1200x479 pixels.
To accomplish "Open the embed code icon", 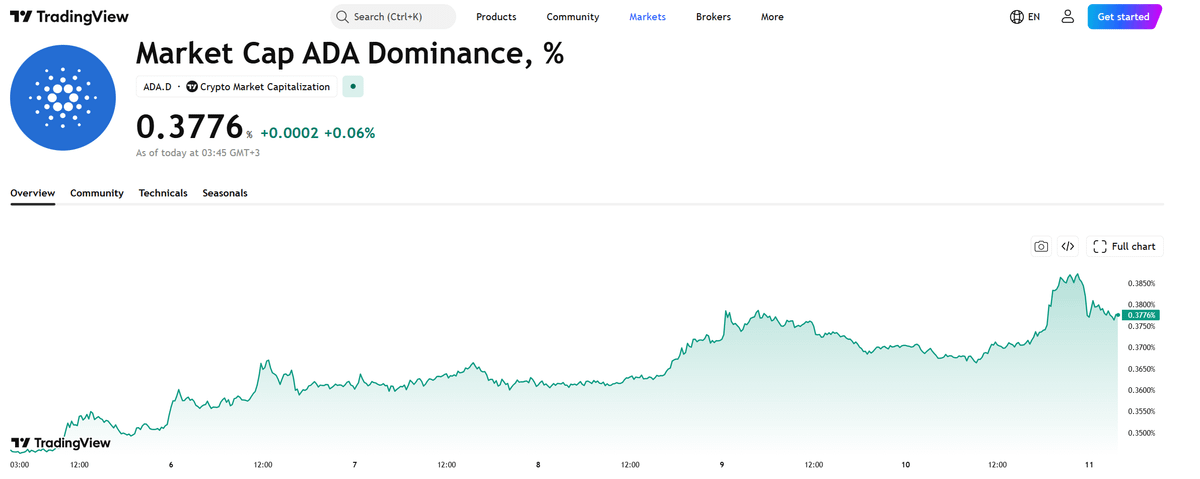I will click(x=1068, y=246).
